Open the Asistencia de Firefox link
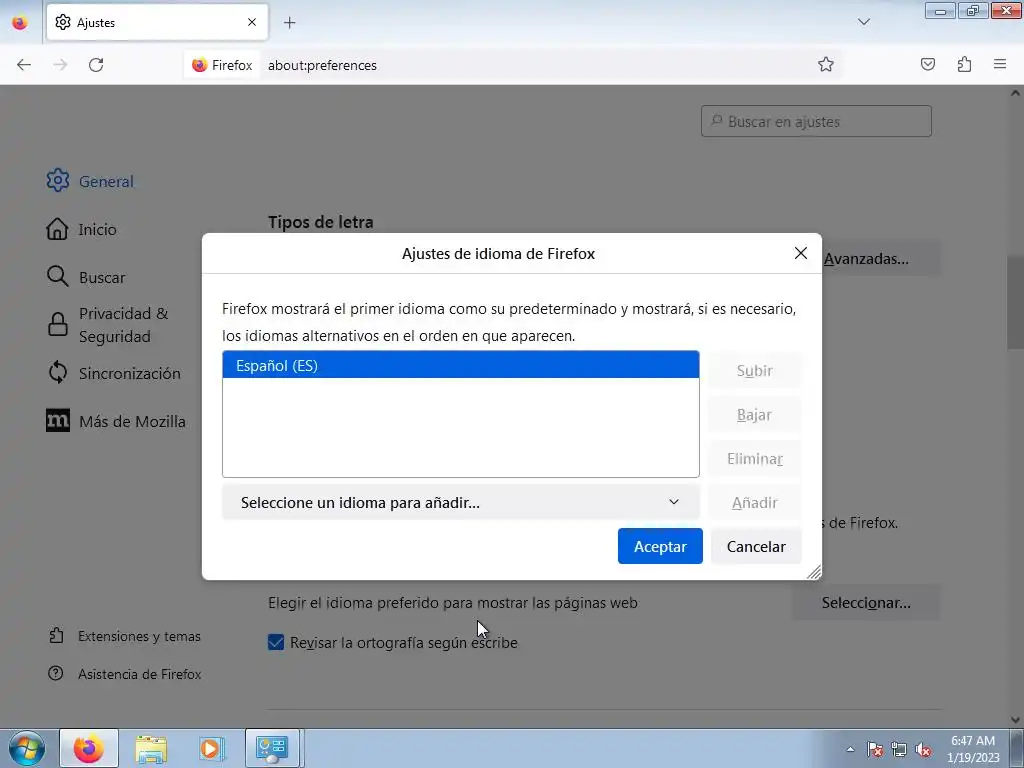Image resolution: width=1024 pixels, height=768 pixels. tap(140, 674)
